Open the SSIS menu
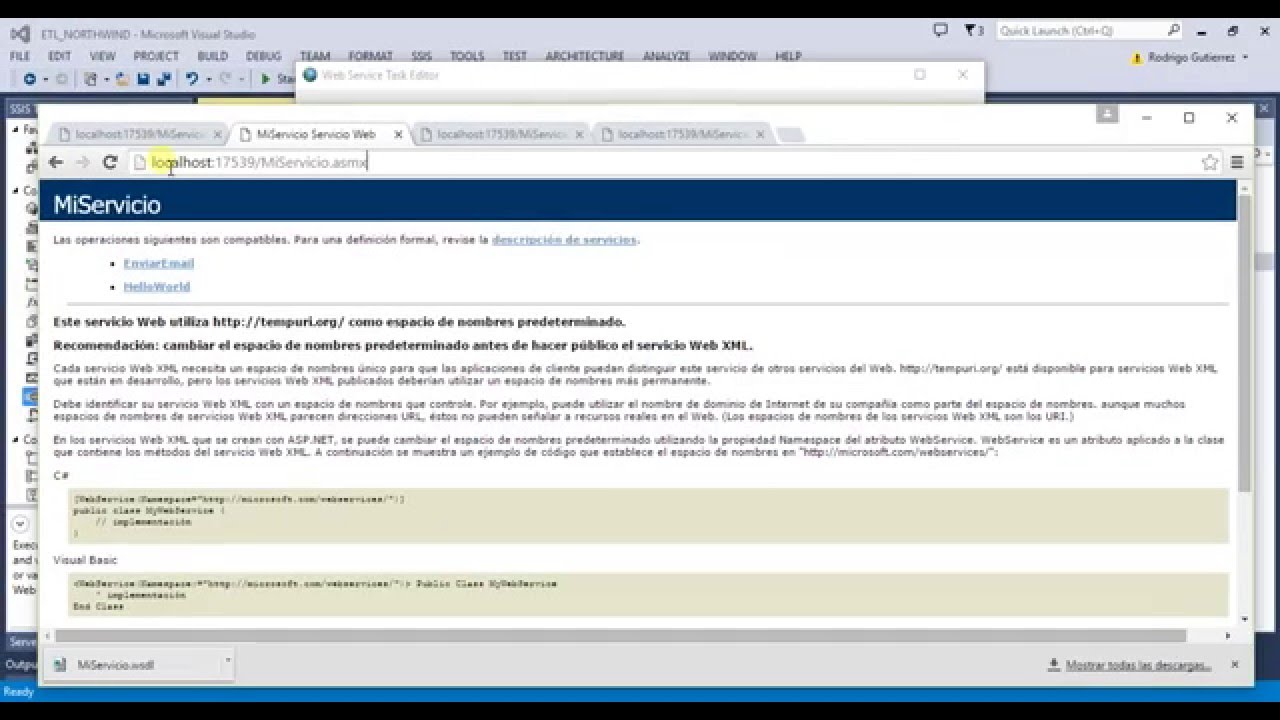The width and height of the screenshot is (1280, 720). (x=421, y=56)
